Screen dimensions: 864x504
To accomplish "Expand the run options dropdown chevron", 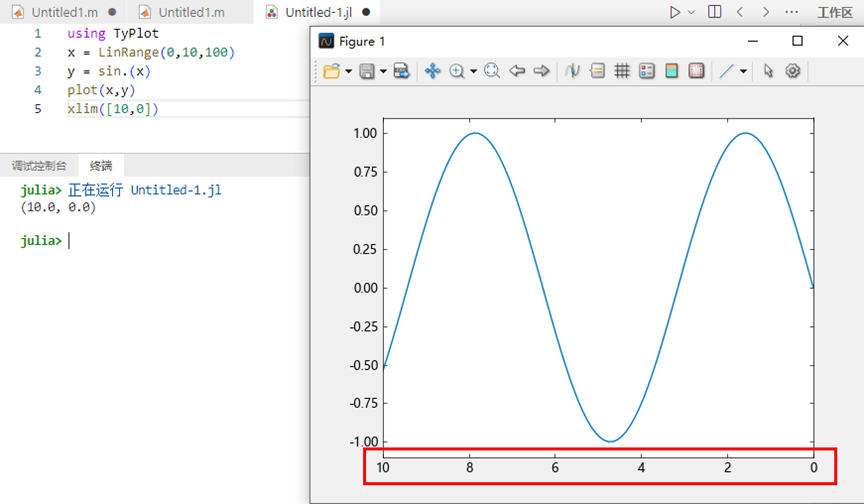I will [x=692, y=12].
